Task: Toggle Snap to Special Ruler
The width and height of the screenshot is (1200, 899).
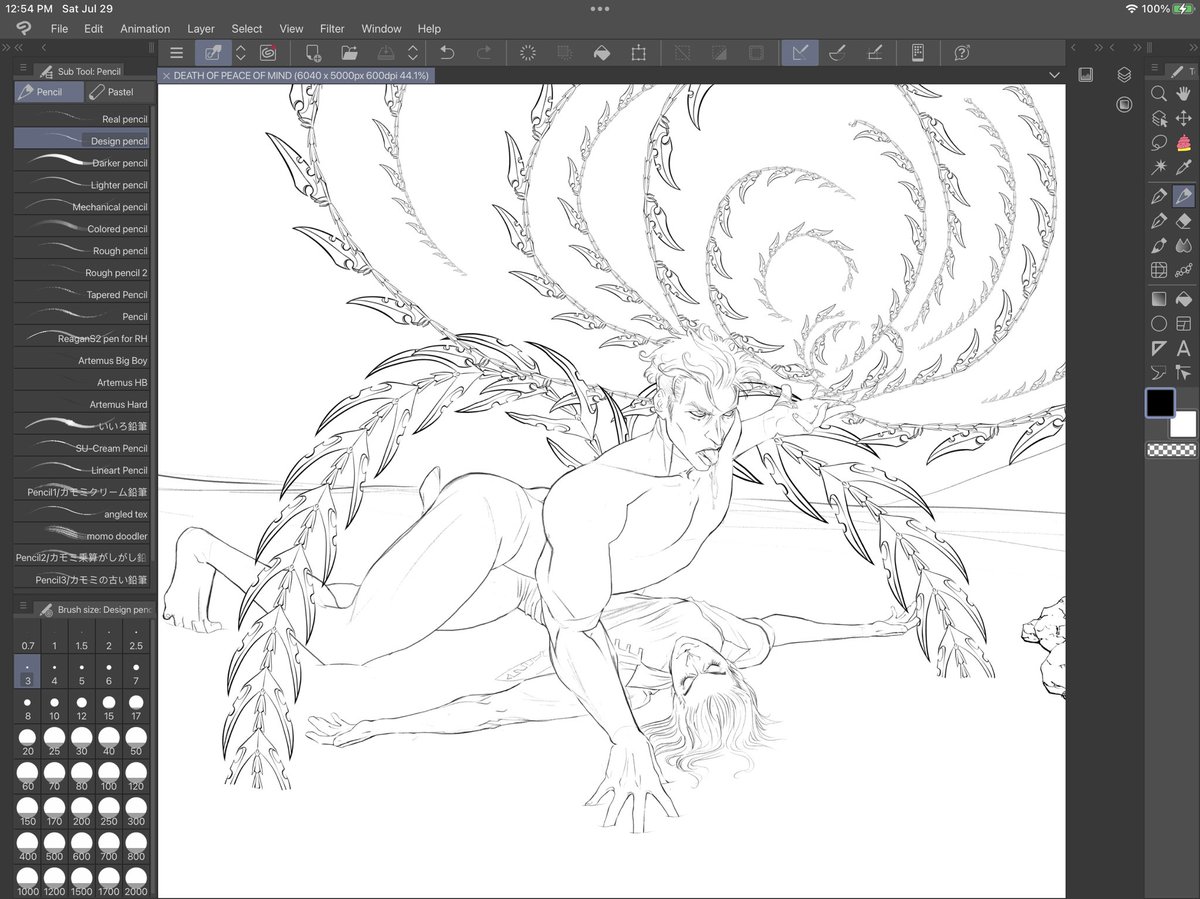Action: click(x=837, y=53)
